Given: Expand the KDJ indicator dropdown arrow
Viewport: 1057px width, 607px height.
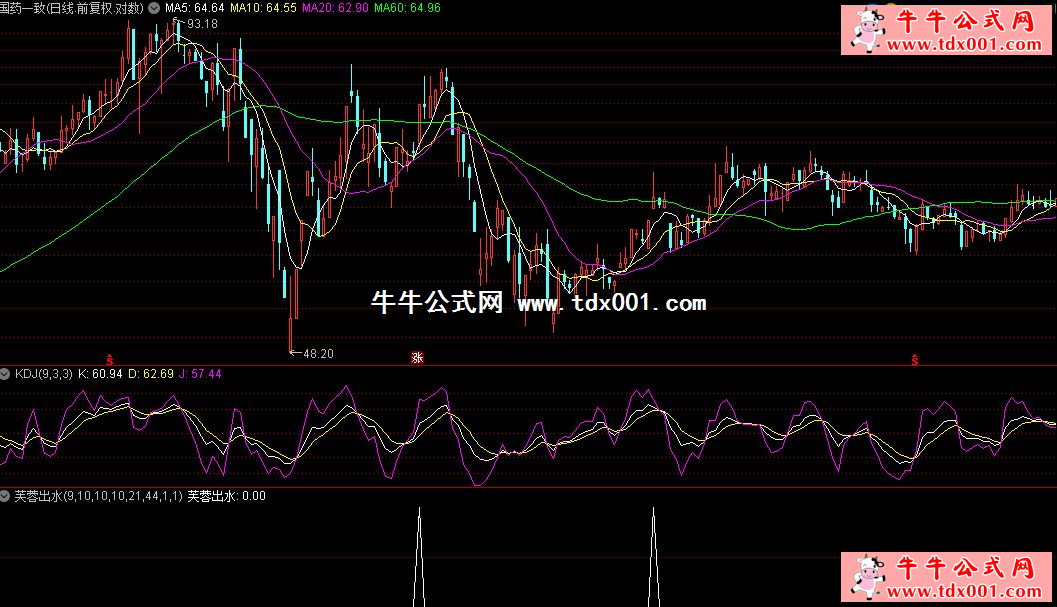Looking at the screenshot, I should tap(5, 374).
